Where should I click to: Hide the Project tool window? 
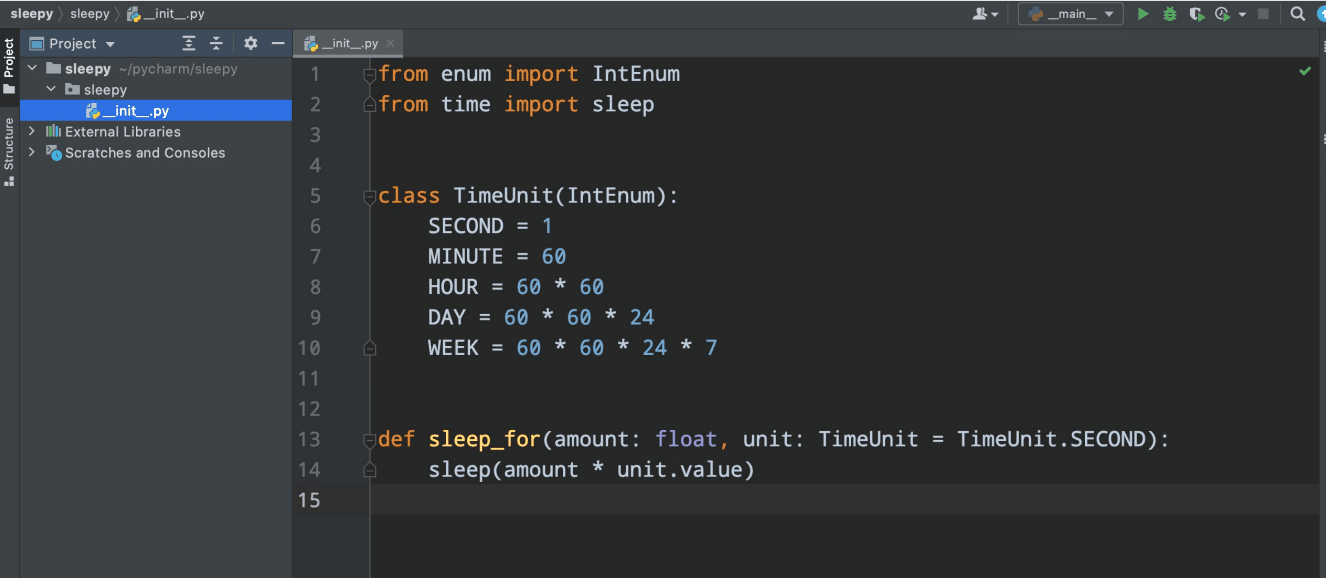[x=278, y=44]
